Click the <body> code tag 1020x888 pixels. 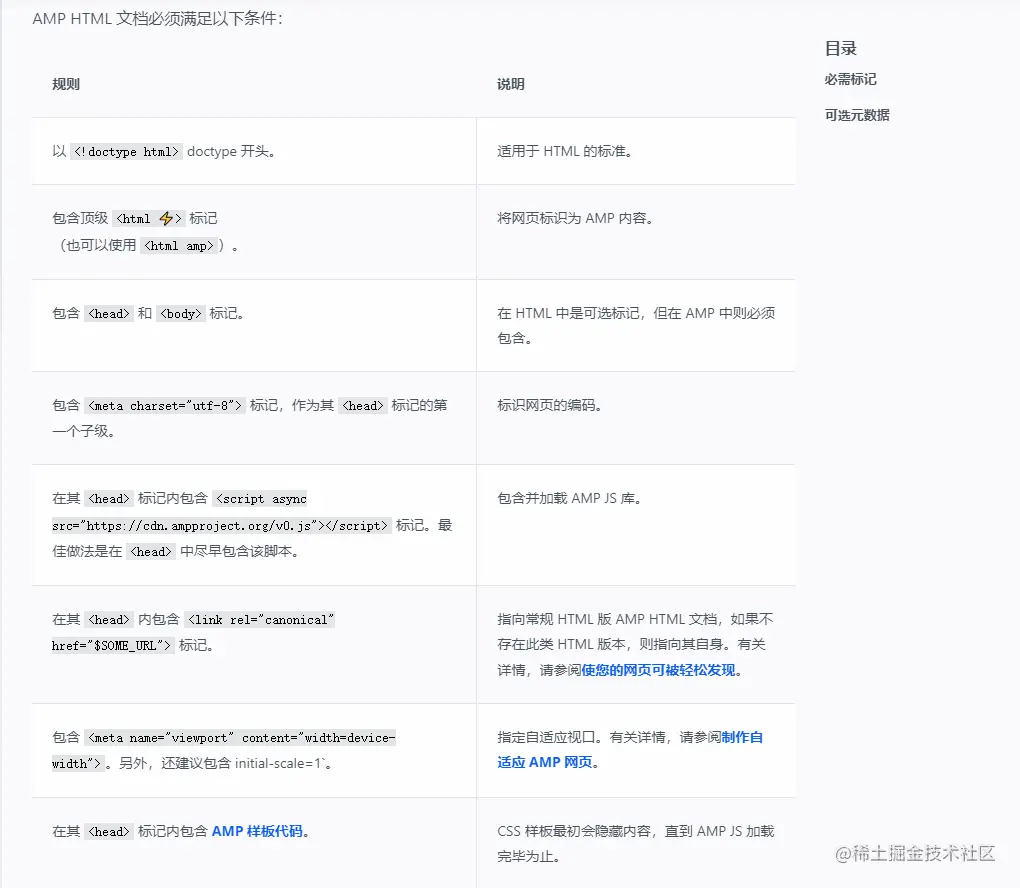pyautogui.click(x=181, y=314)
